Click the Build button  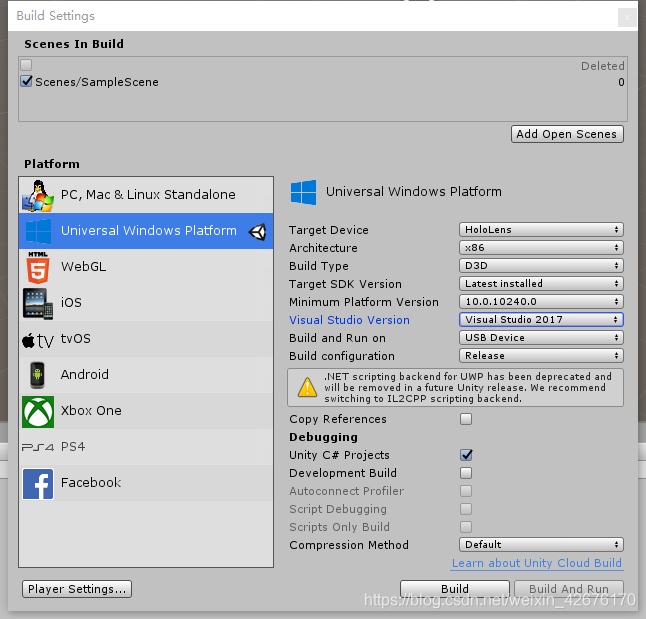click(x=455, y=589)
